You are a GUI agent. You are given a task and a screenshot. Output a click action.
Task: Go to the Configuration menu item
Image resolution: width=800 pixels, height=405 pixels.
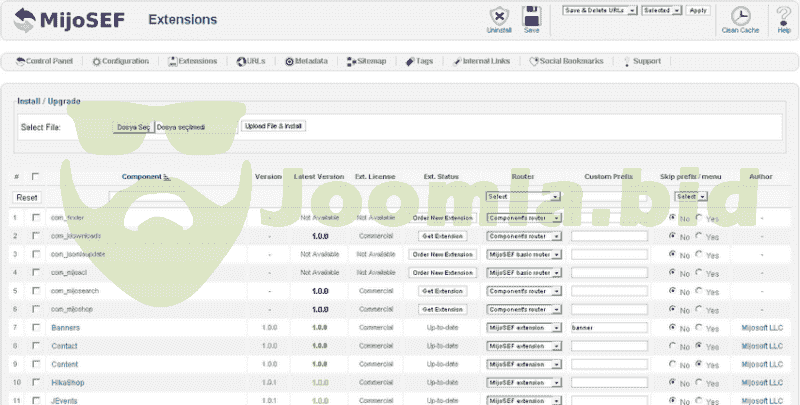pos(120,61)
